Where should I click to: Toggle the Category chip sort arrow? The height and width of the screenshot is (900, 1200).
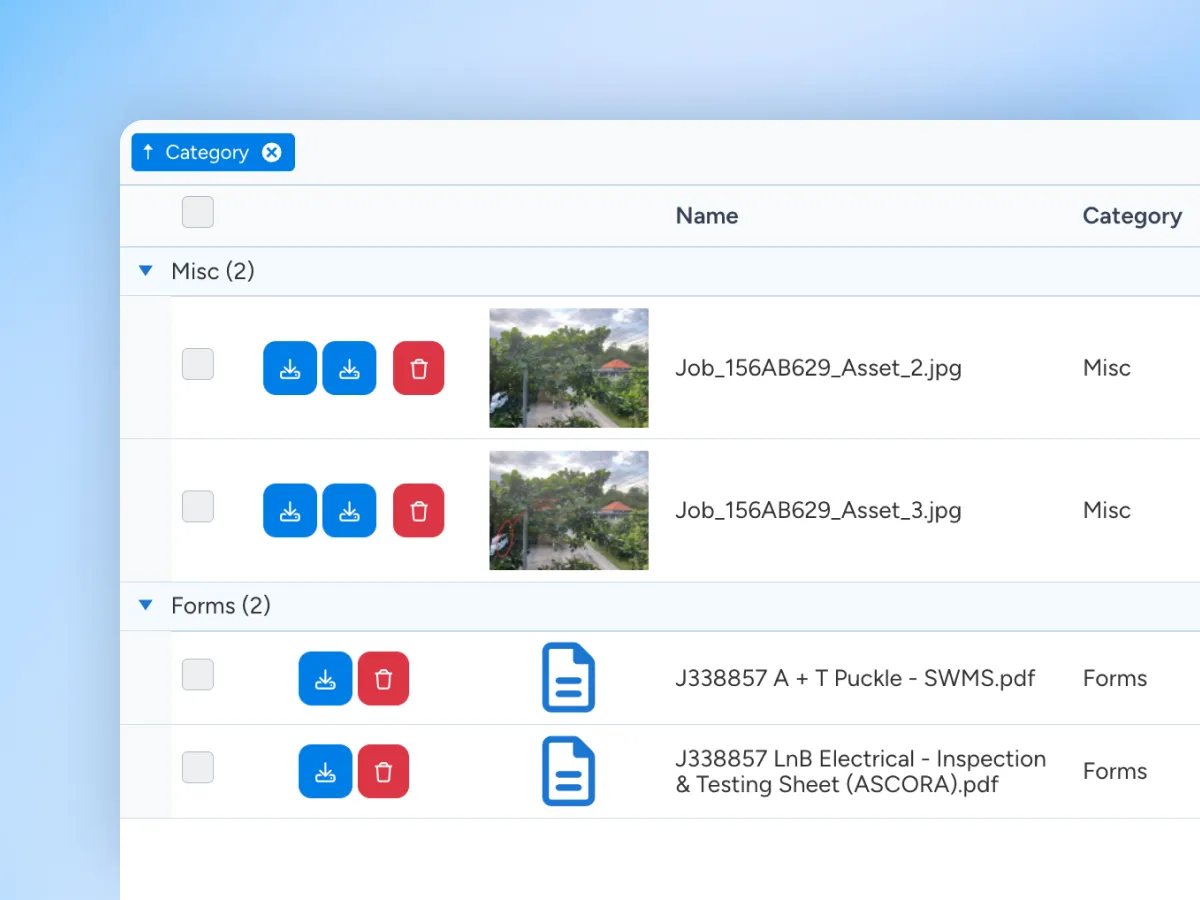click(x=148, y=152)
